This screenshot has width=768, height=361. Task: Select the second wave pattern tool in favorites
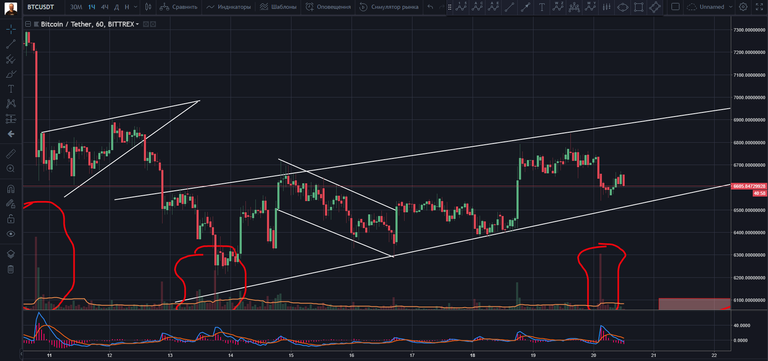point(477,7)
